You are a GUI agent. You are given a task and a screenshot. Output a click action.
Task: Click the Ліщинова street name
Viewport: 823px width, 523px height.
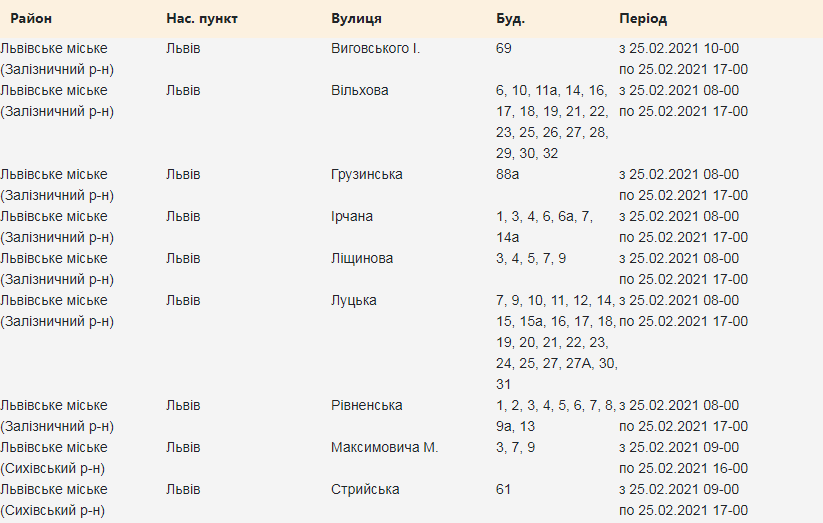pos(362,258)
